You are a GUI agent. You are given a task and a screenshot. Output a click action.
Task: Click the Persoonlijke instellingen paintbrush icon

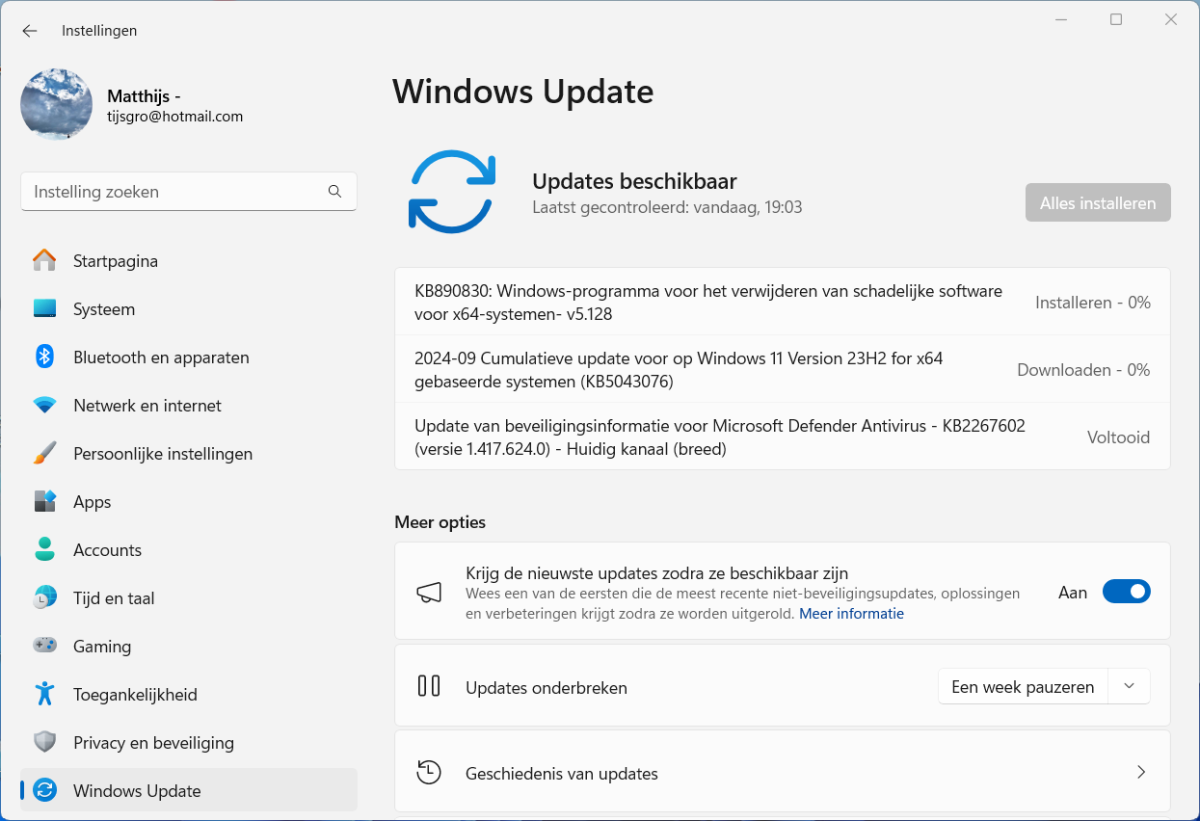[x=44, y=453]
